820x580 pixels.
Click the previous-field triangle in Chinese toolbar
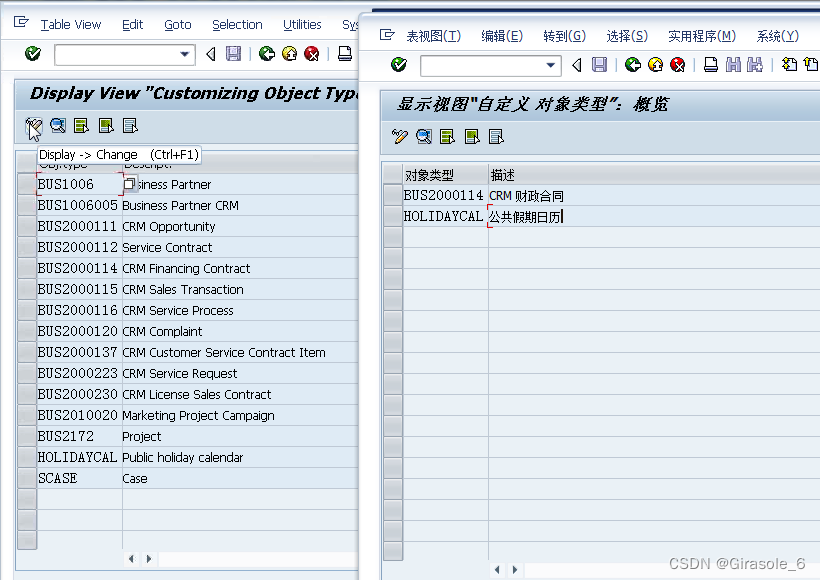pyautogui.click(x=577, y=64)
